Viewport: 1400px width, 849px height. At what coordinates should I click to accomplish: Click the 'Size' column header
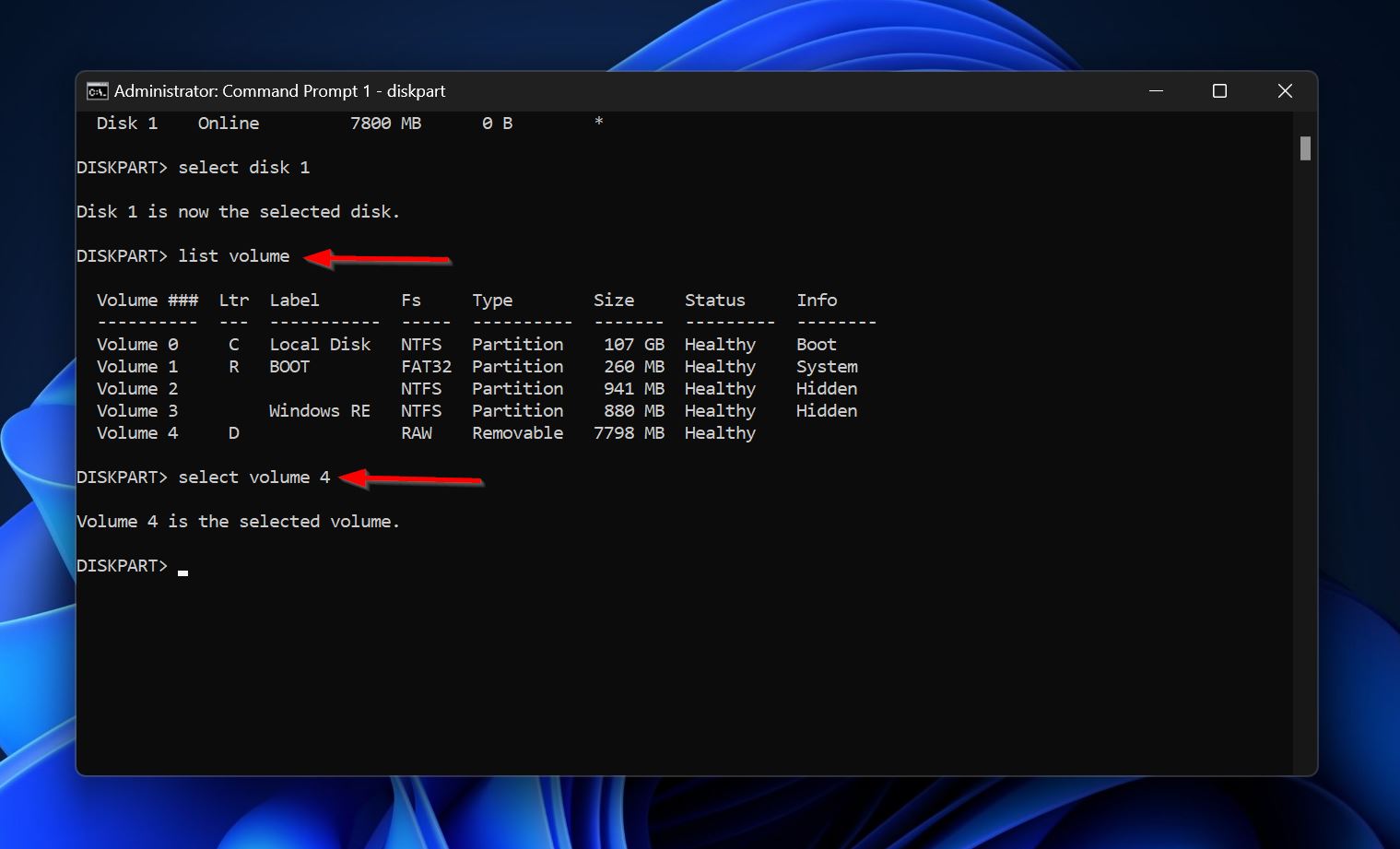tap(614, 301)
